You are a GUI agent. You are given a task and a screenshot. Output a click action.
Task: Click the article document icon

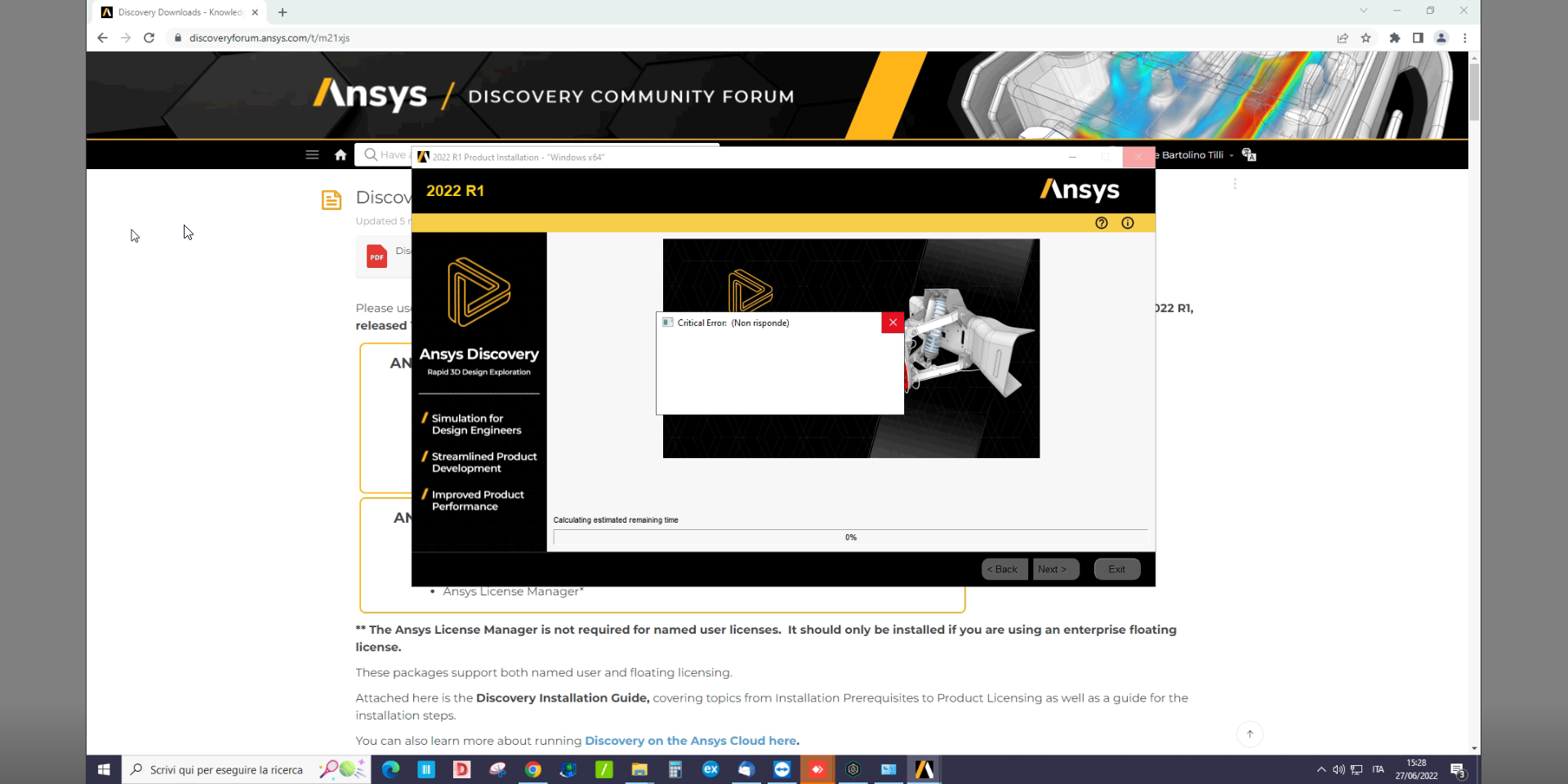(332, 200)
